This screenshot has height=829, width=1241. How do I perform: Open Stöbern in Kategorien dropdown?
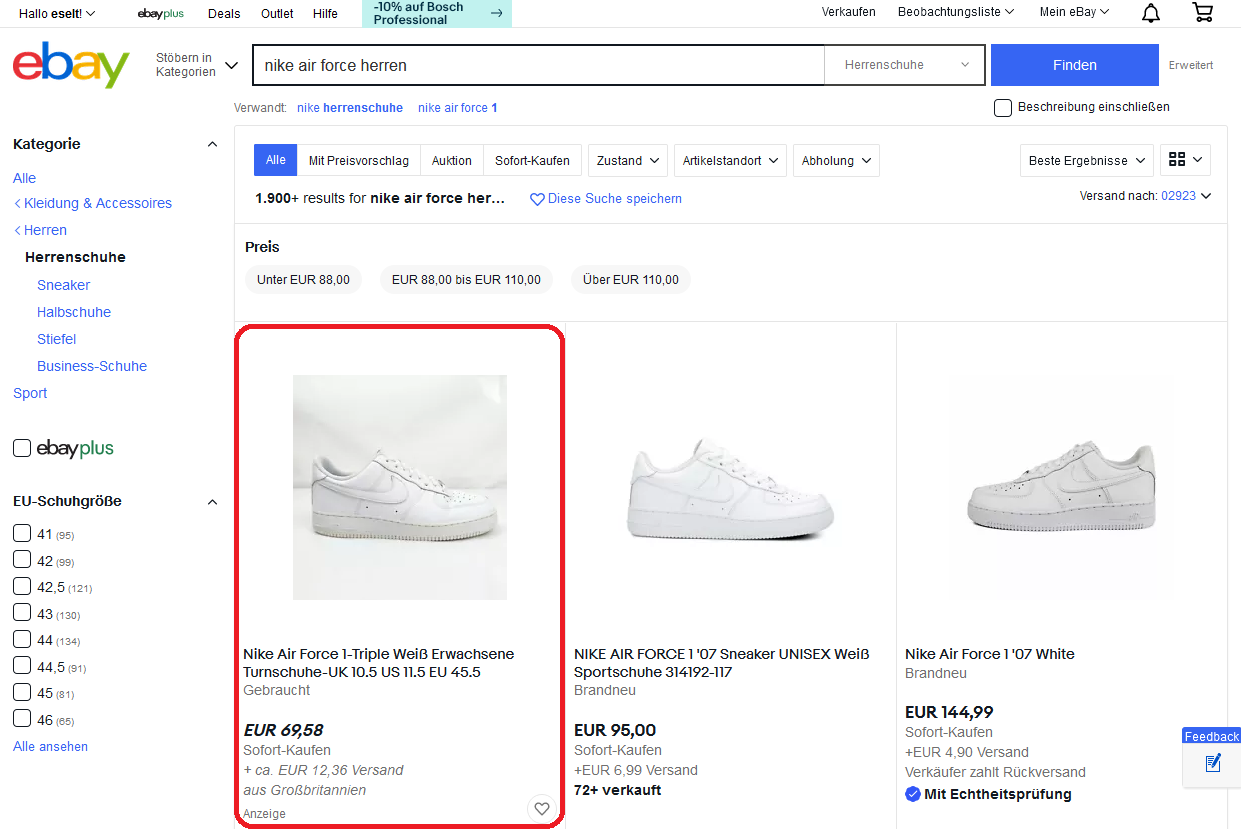[197, 65]
